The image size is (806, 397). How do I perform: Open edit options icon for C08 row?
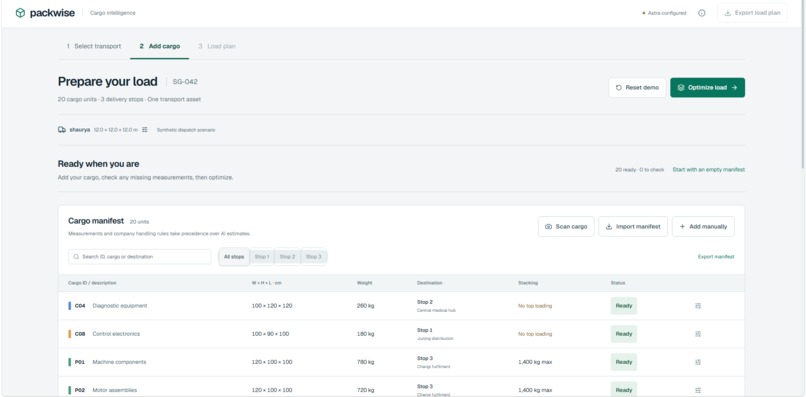point(698,334)
